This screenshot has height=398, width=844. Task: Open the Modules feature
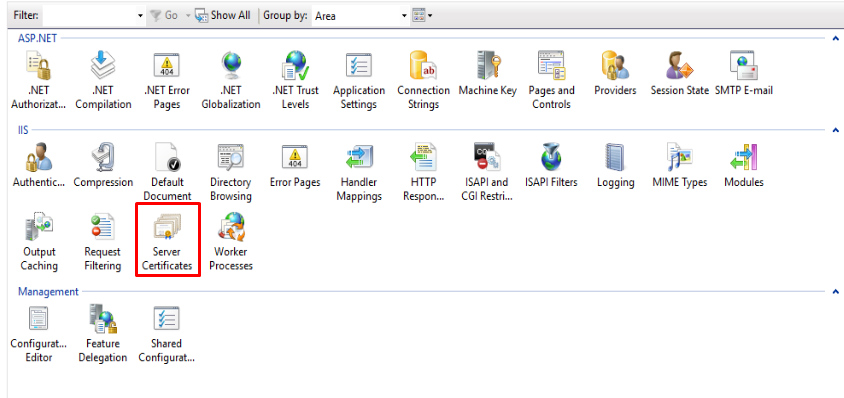744,166
